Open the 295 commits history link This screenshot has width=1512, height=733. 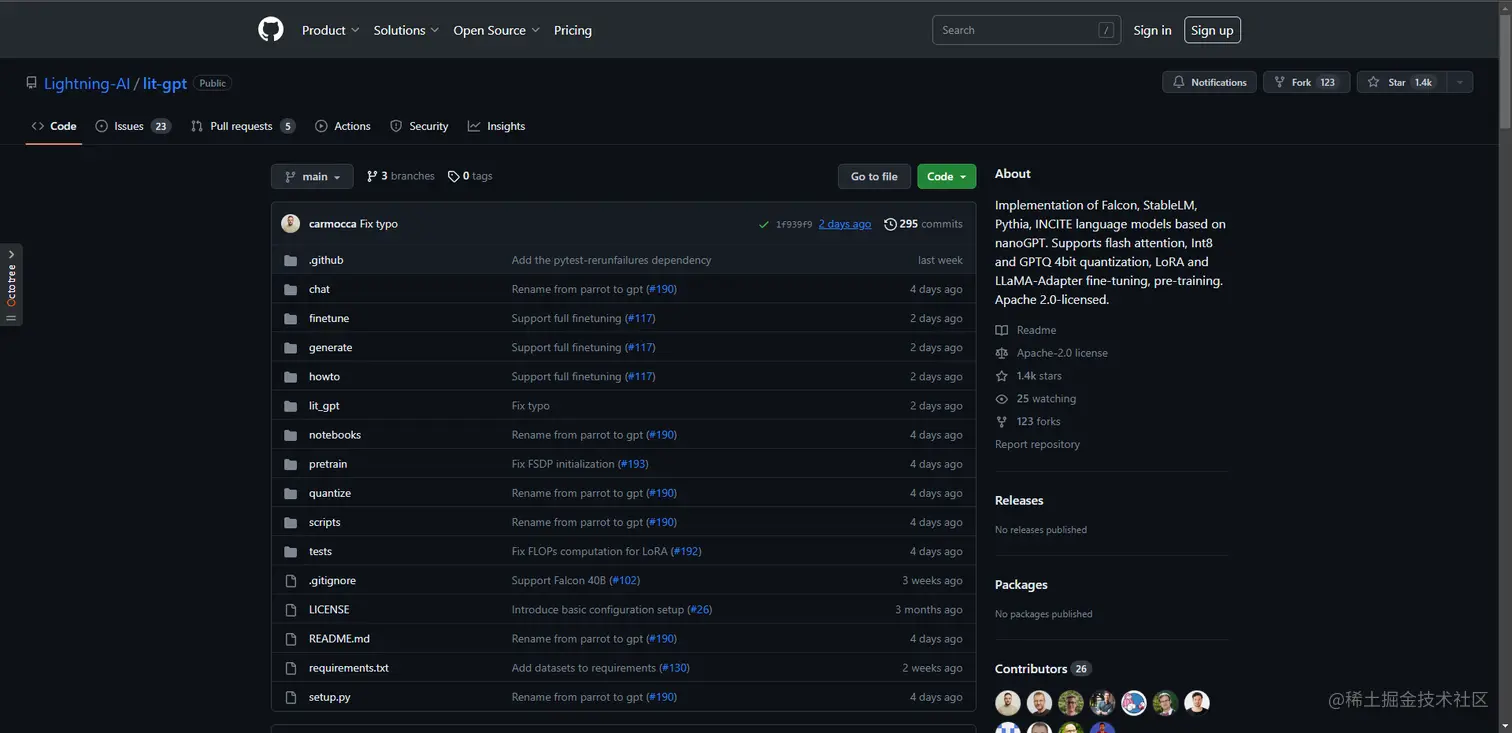(x=923, y=224)
